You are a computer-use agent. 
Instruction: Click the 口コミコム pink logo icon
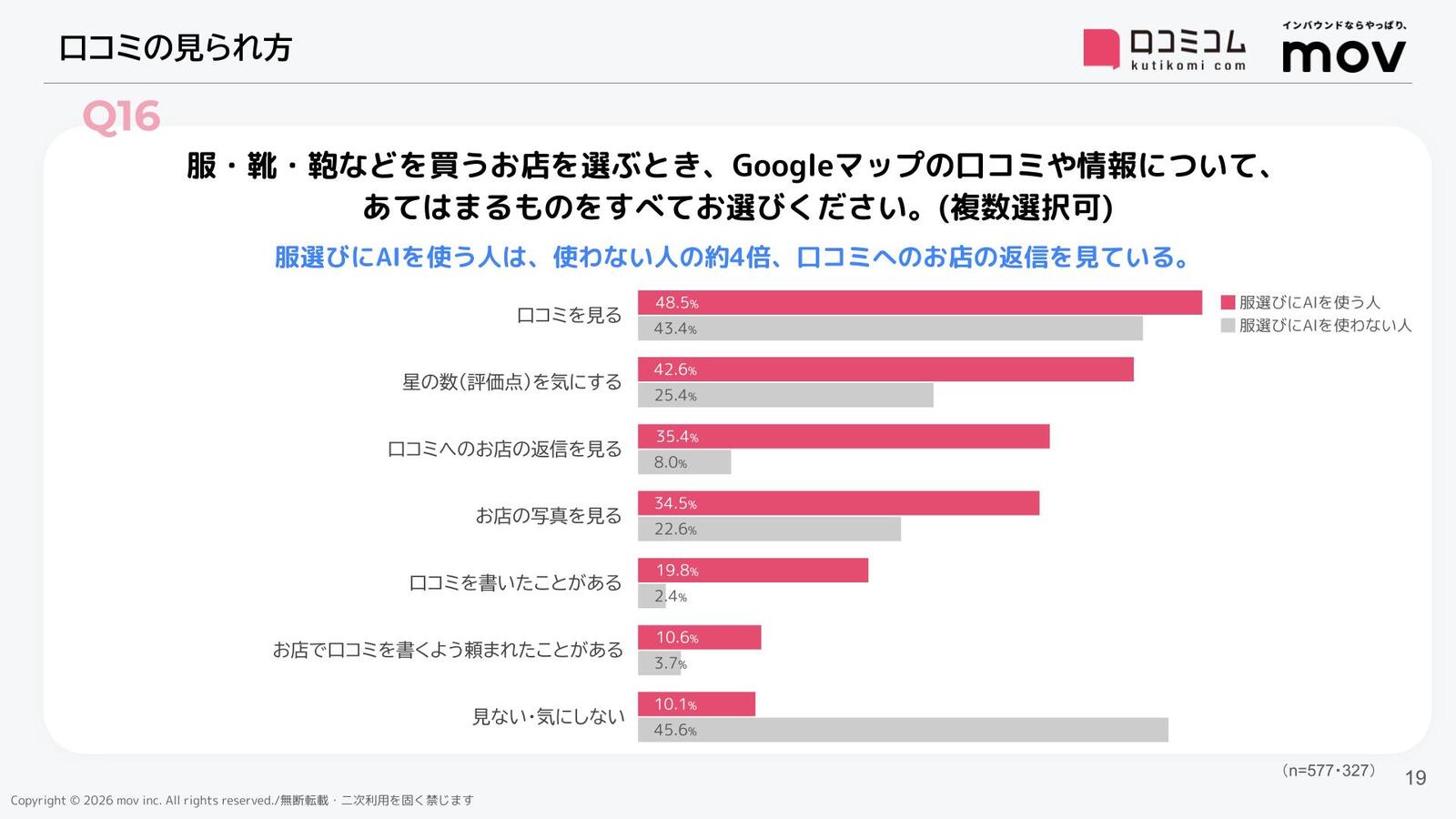(x=1101, y=49)
